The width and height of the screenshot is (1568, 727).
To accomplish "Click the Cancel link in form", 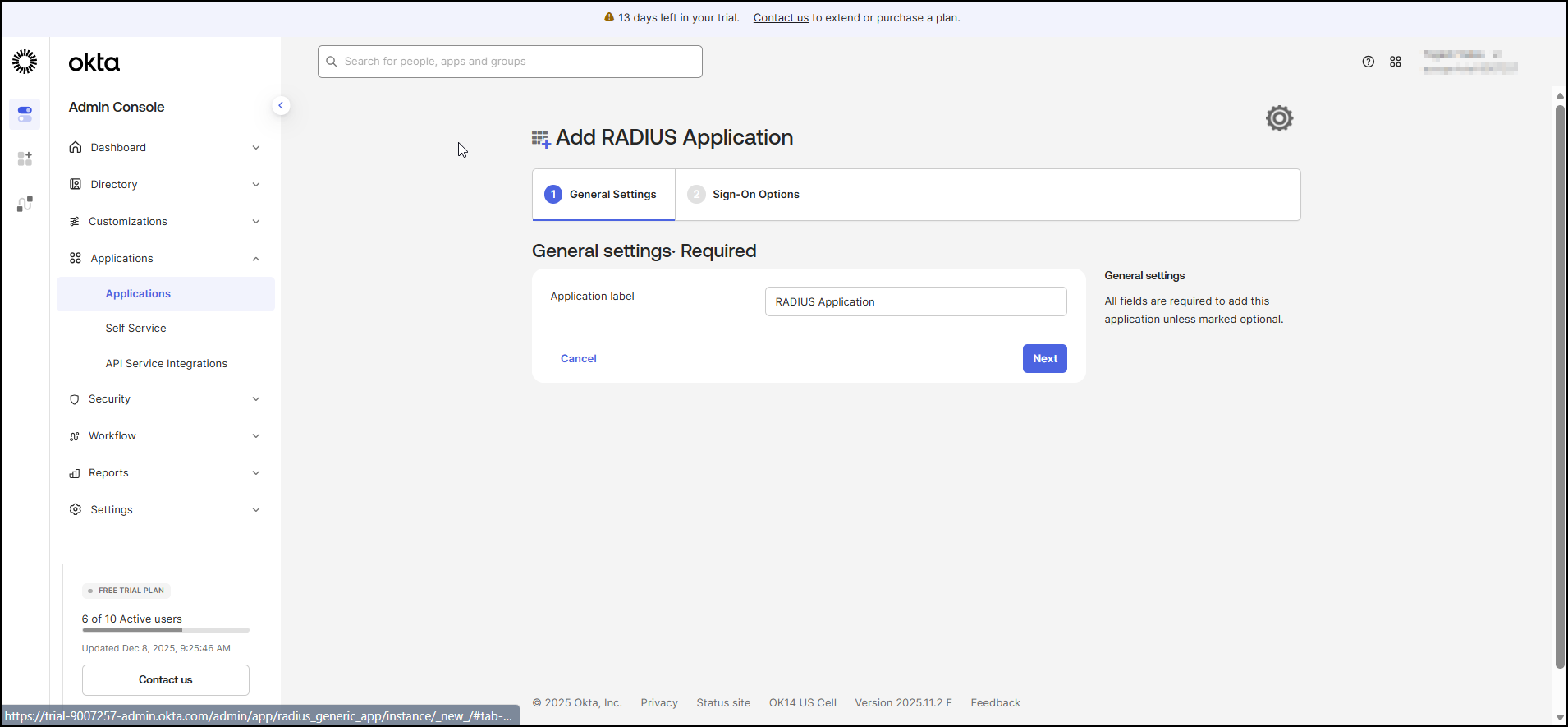I will point(578,359).
